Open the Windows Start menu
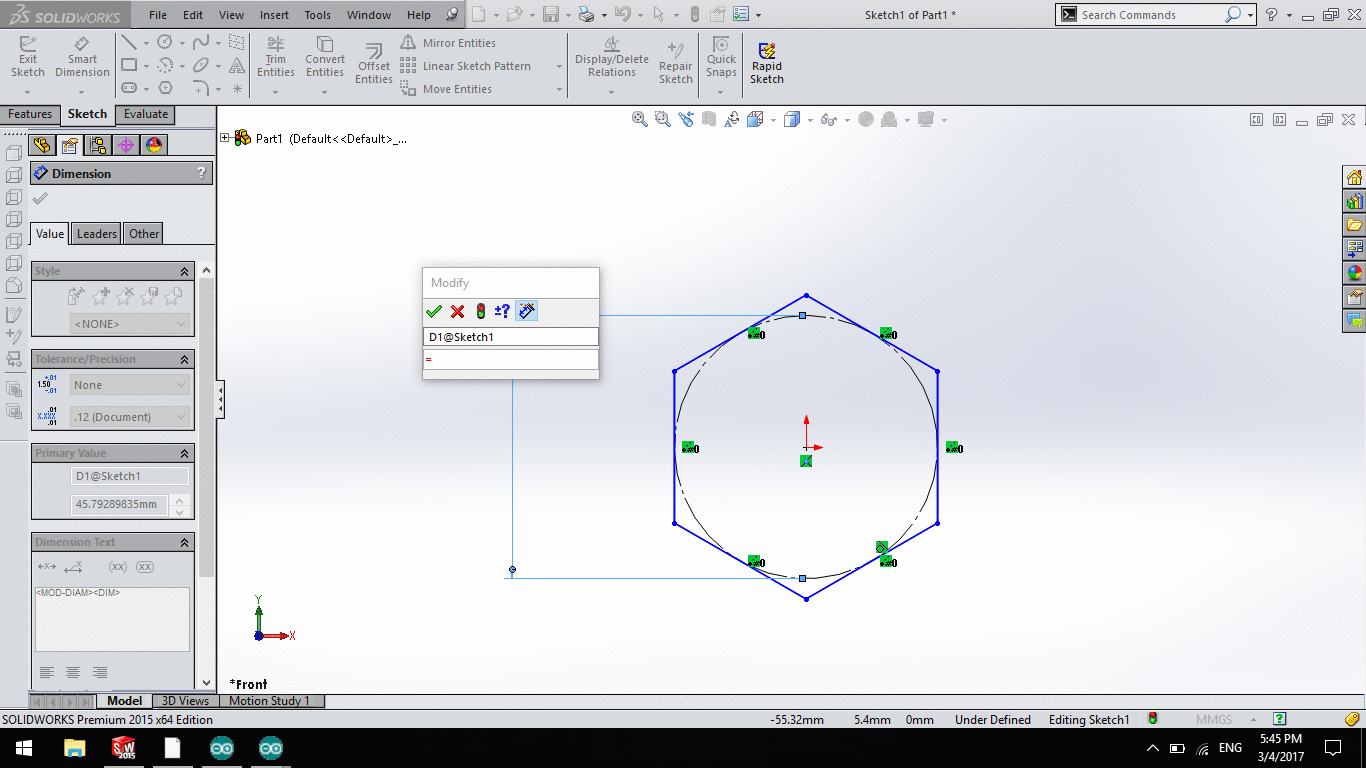Image resolution: width=1366 pixels, height=768 pixels. point(24,748)
